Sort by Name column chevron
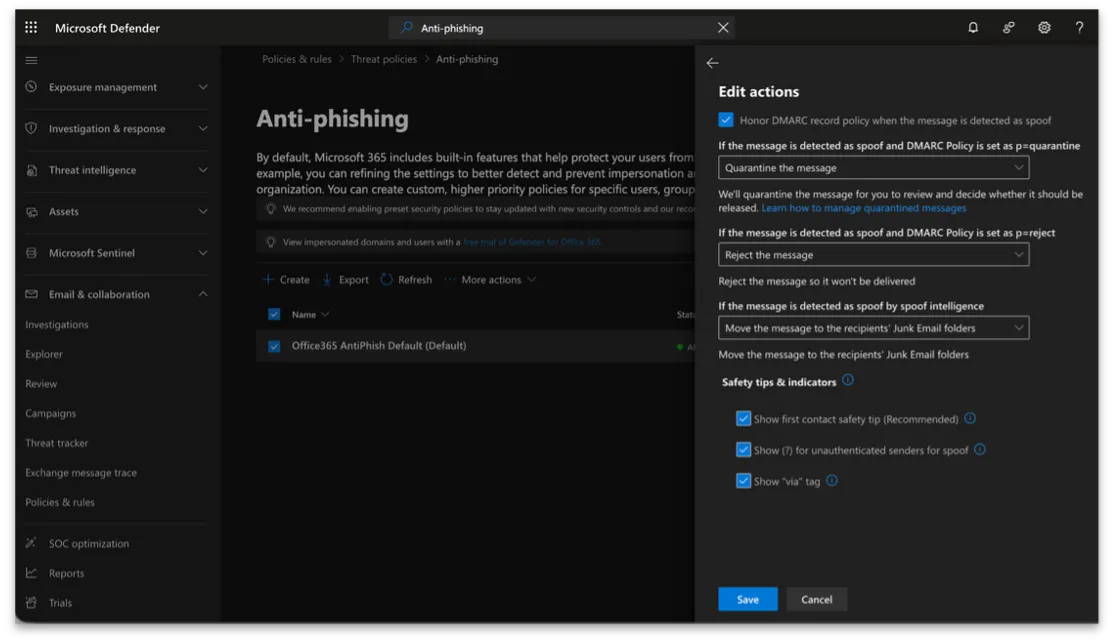 click(325, 315)
